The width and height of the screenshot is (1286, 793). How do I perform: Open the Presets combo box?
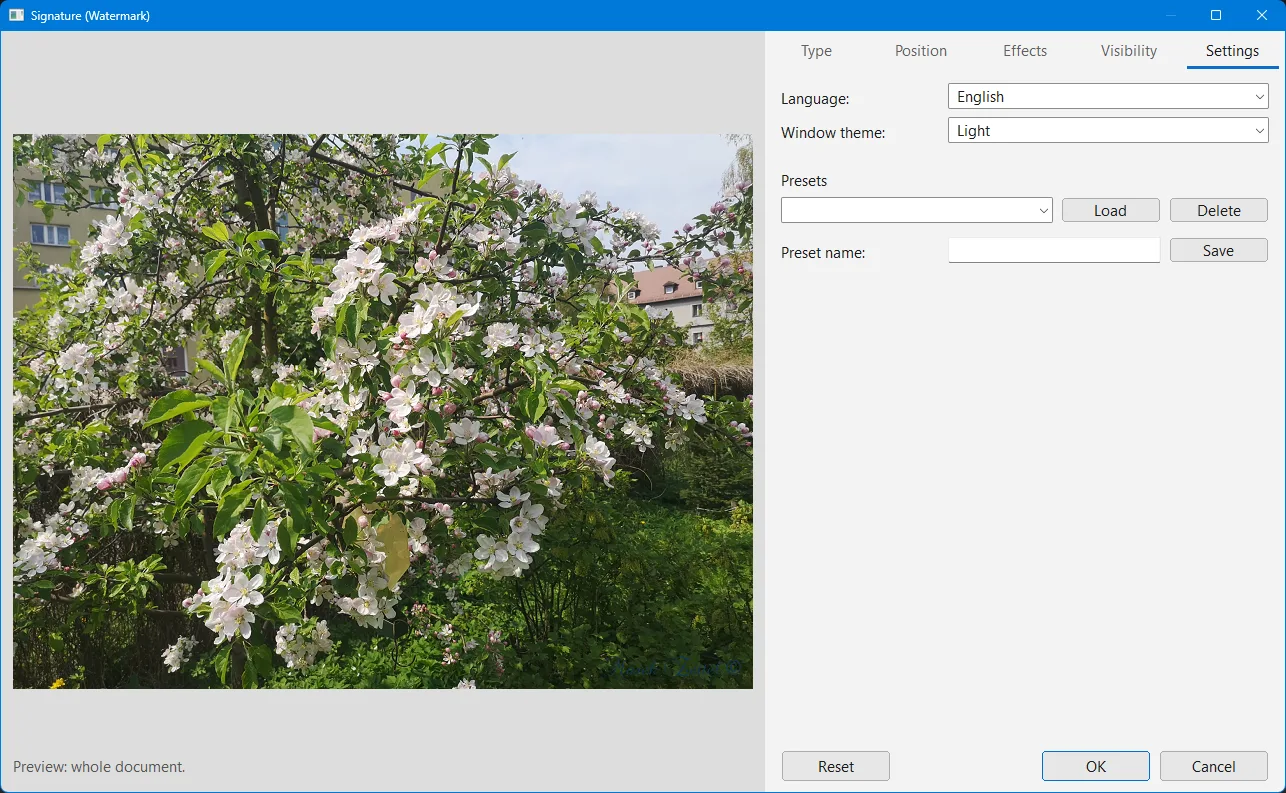[x=917, y=210]
